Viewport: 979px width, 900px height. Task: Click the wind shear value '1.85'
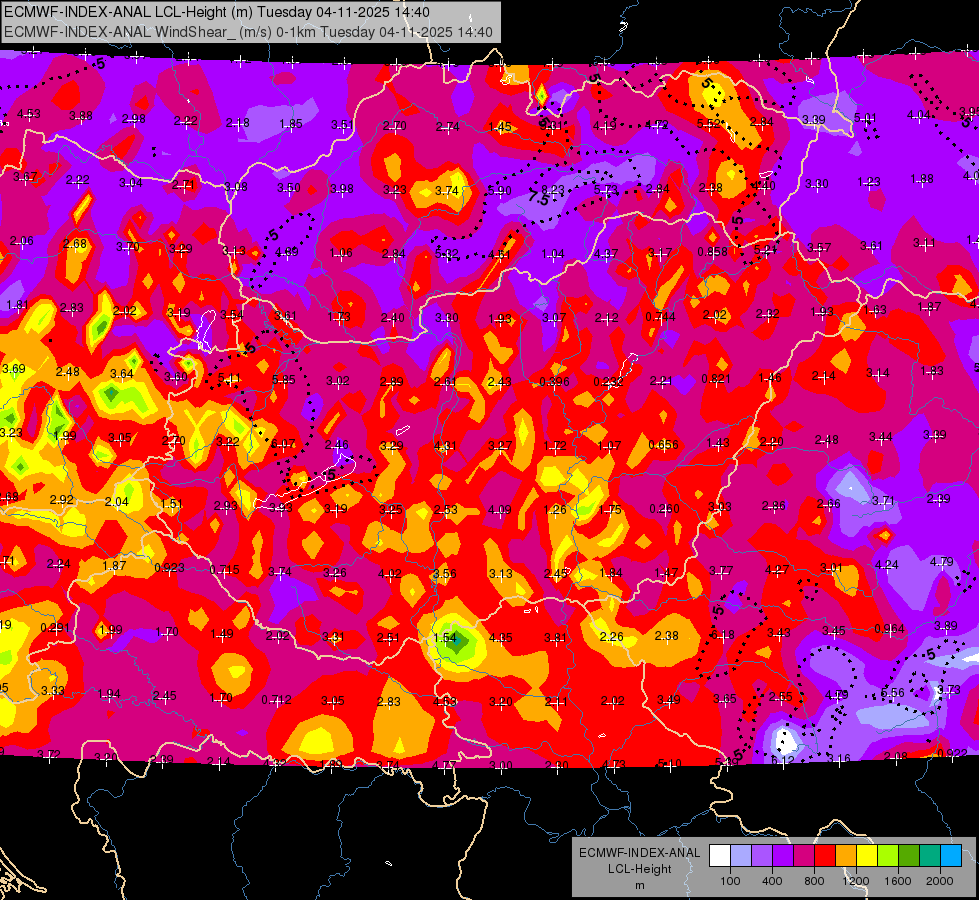[291, 124]
